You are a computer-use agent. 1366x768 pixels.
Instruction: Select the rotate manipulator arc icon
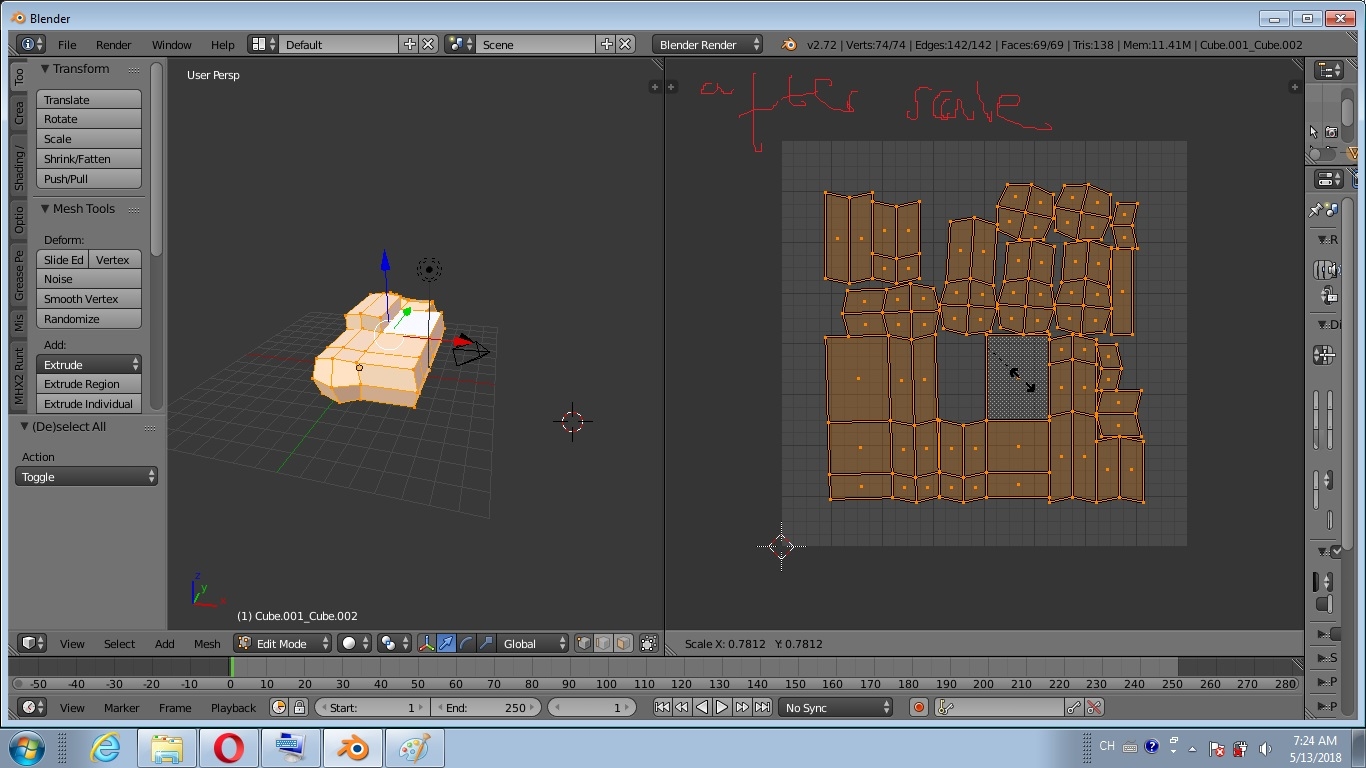(466, 644)
